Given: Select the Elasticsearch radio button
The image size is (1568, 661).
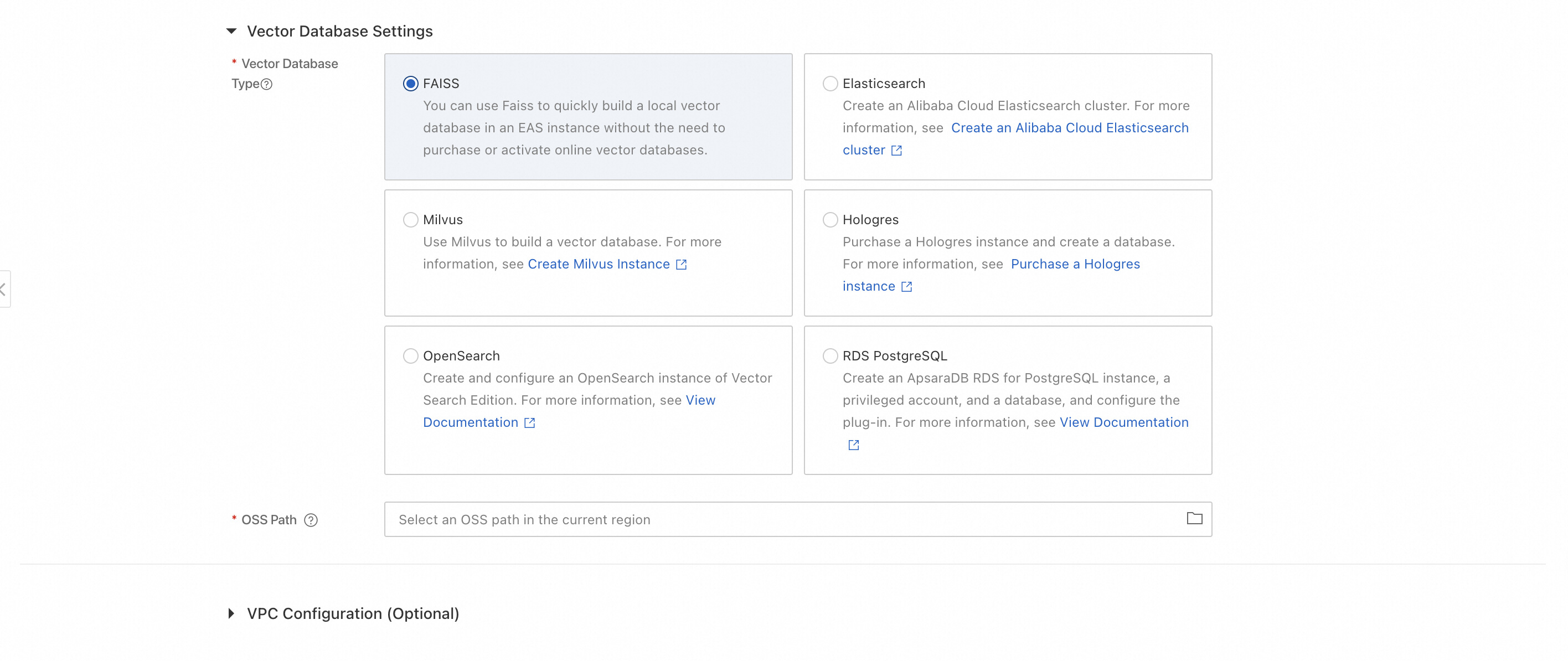Looking at the screenshot, I should tap(829, 84).
